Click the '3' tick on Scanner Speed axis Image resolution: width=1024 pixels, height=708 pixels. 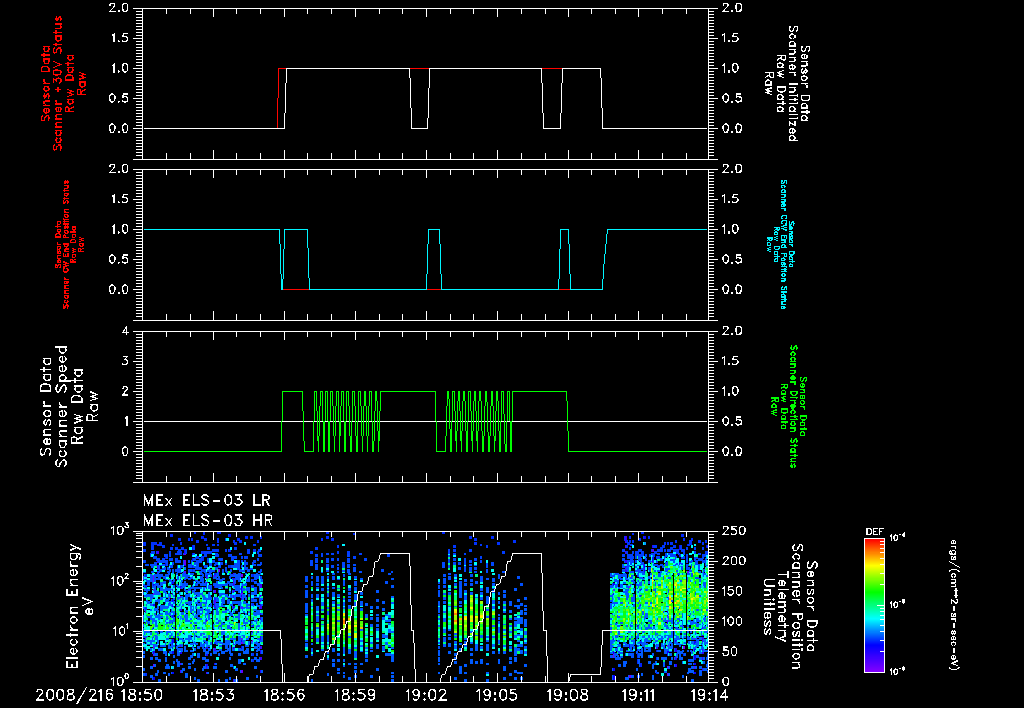[x=125, y=361]
